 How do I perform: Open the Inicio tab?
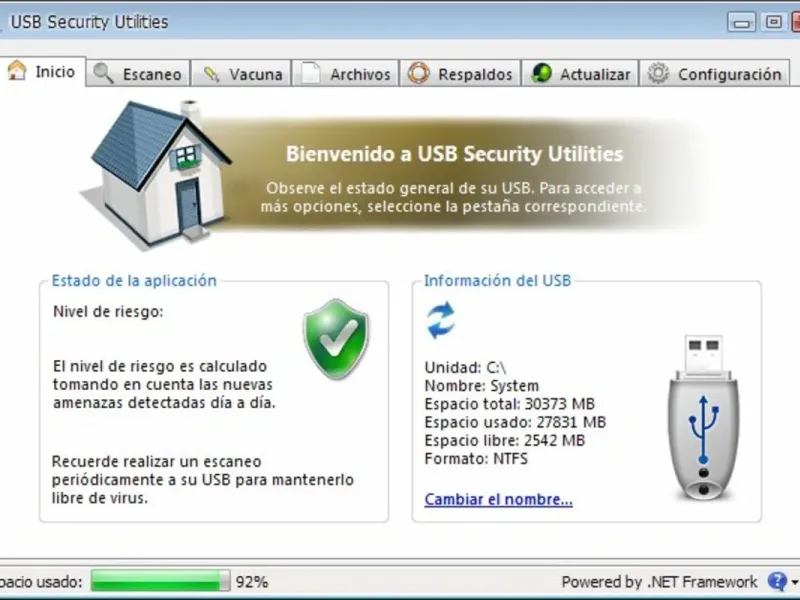[x=42, y=71]
